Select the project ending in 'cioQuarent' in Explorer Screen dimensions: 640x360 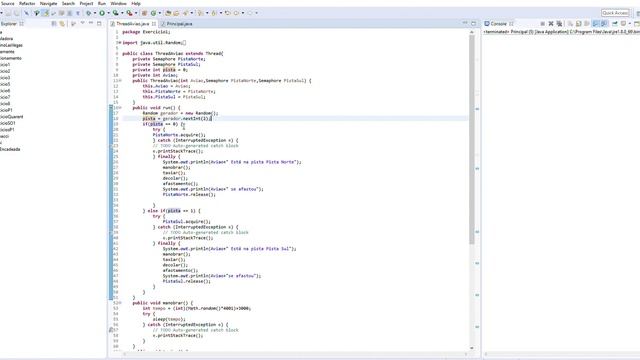[11, 117]
